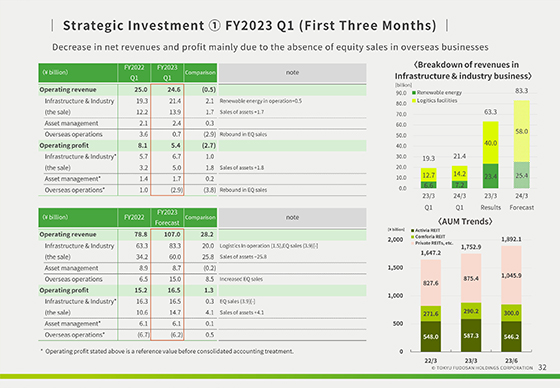Click the 23/6 label on the AUM axis
Viewport: 560px width, 388px height.
click(511, 361)
